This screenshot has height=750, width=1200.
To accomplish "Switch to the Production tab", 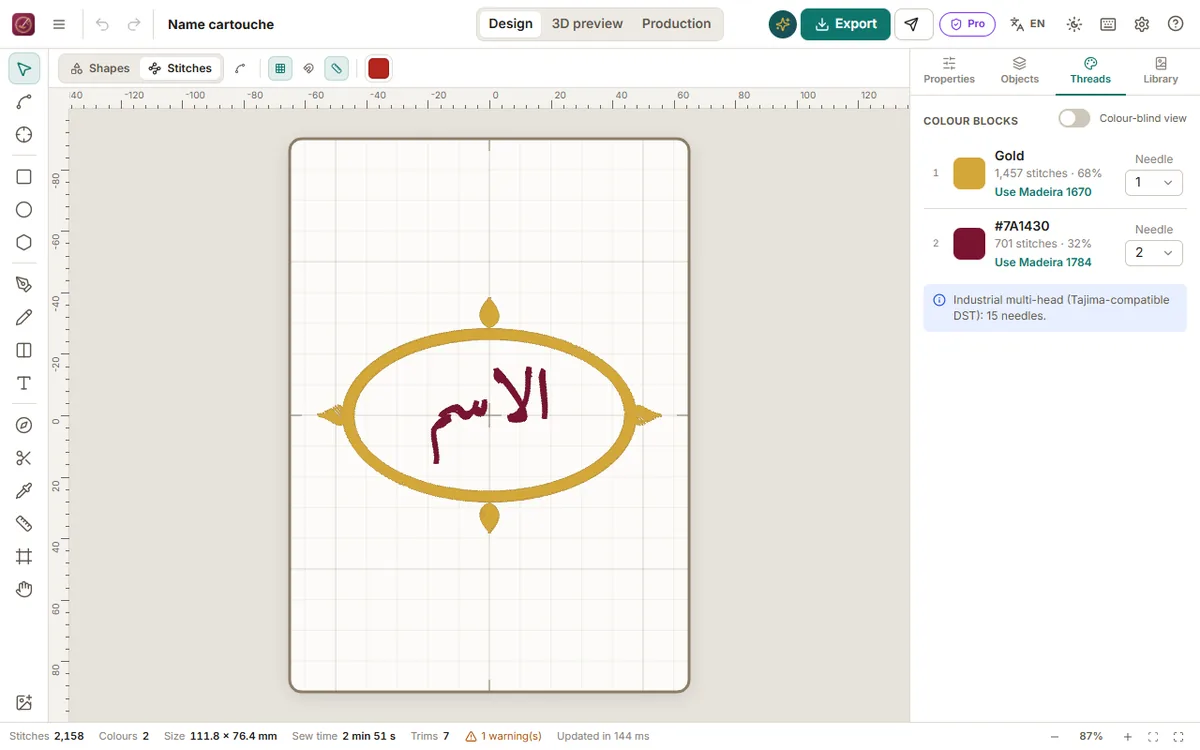I will (x=676, y=24).
